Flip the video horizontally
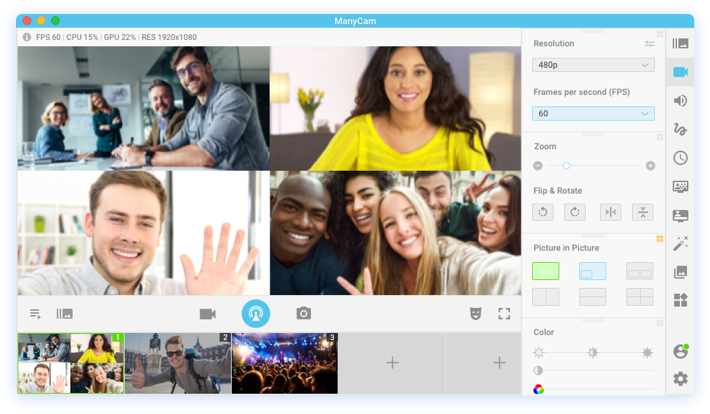Image resolution: width=710 pixels, height=414 pixels. point(610,212)
